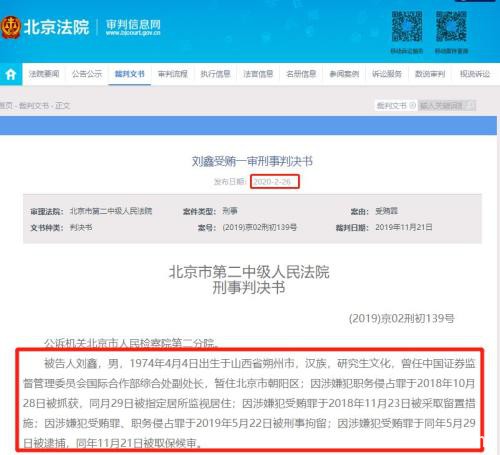Open the 法院要闻 navigation tab
500x455 pixels.
click(x=44, y=74)
